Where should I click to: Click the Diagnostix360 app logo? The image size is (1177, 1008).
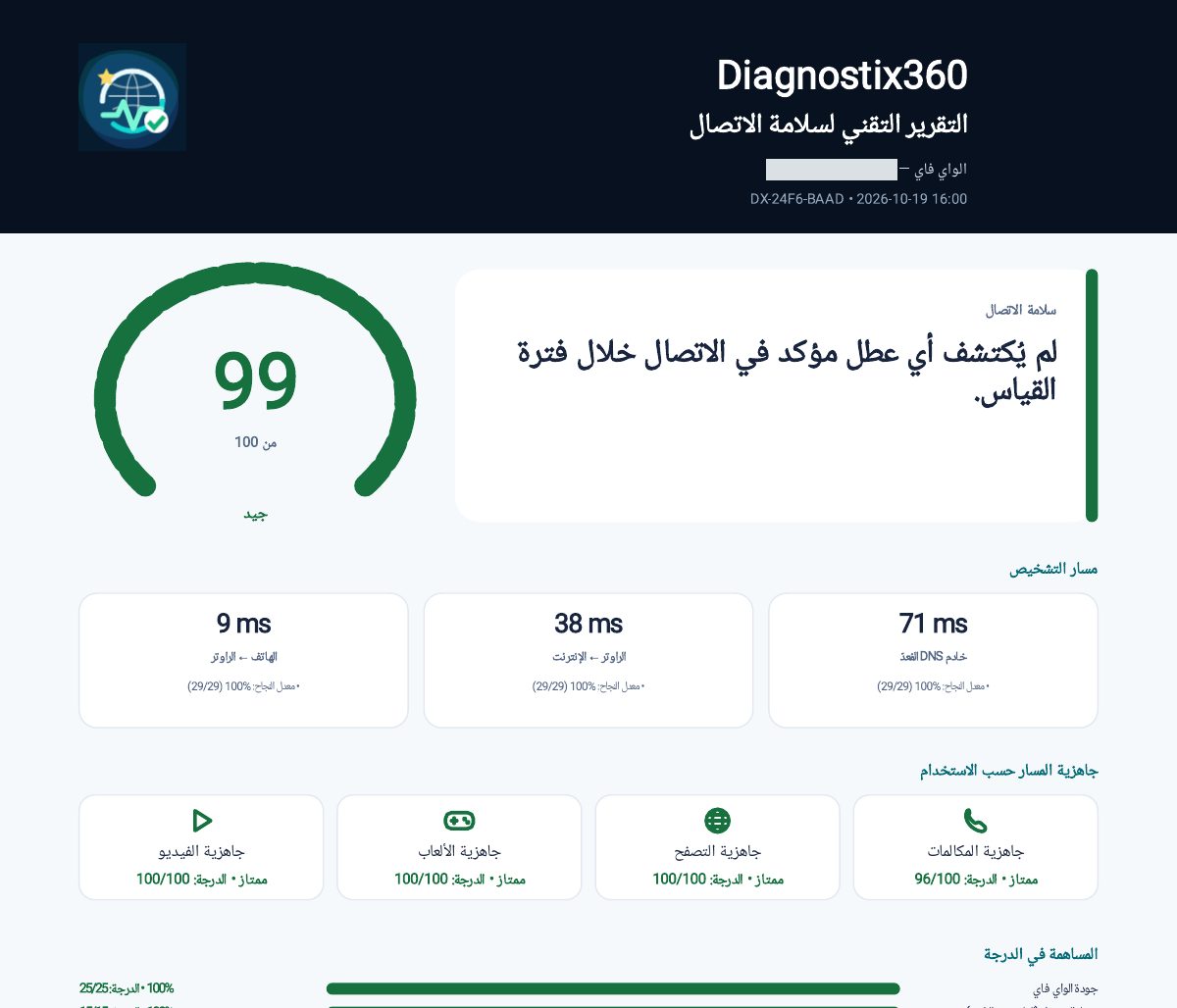pos(132,96)
